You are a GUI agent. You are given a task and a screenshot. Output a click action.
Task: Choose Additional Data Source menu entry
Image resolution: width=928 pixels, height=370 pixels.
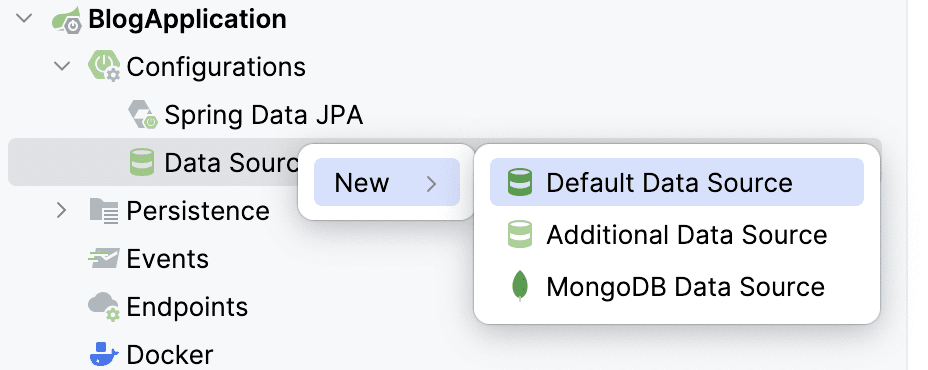point(676,234)
